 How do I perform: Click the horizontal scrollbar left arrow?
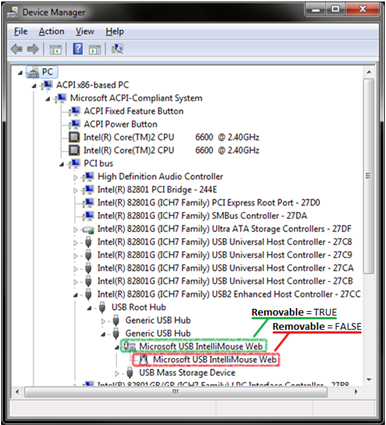(17, 392)
